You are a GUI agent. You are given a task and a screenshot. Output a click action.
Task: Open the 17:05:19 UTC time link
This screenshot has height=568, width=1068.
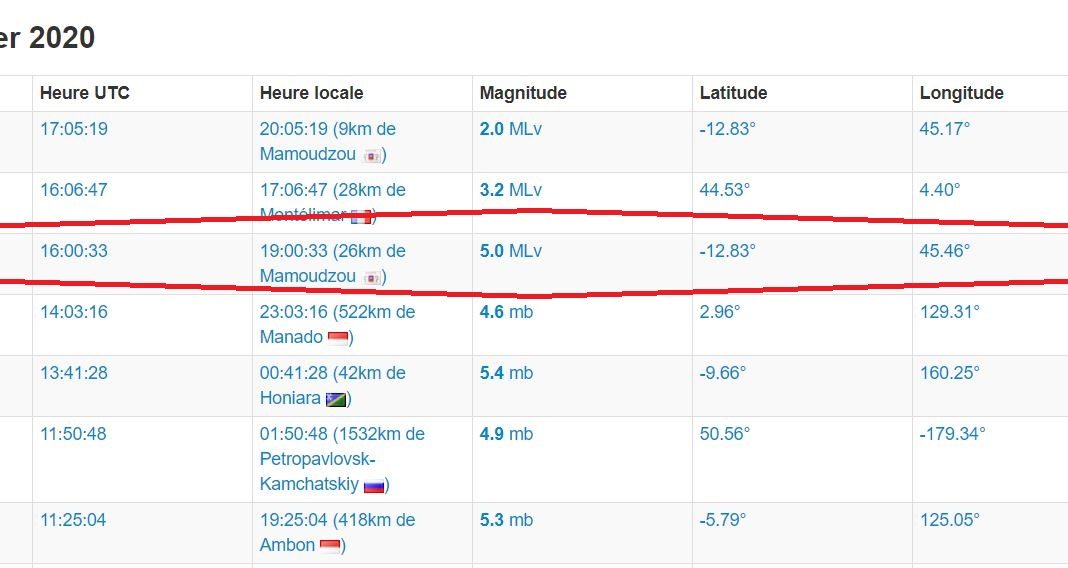[74, 129]
